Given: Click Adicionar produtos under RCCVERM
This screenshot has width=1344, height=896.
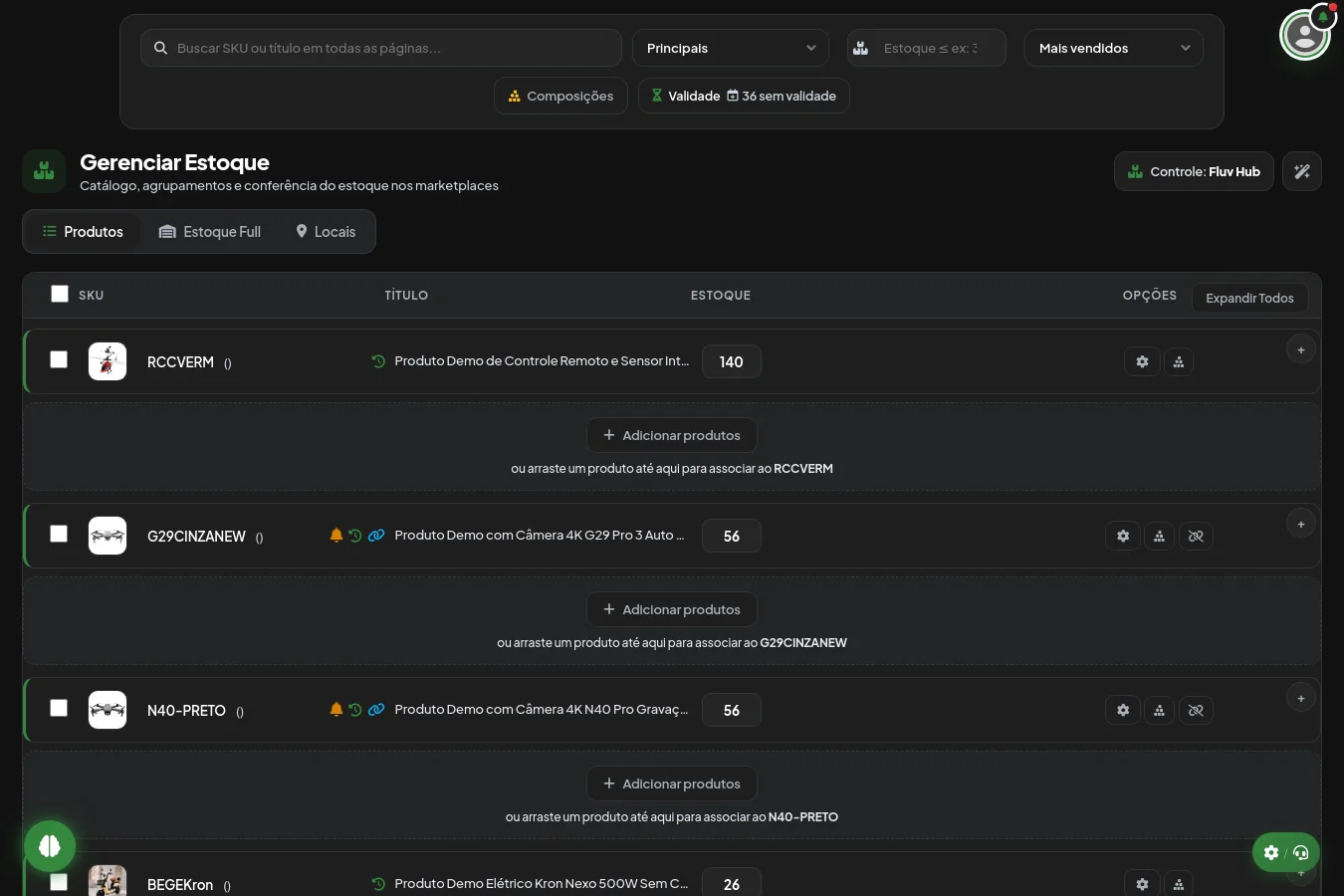Looking at the screenshot, I should coord(672,435).
